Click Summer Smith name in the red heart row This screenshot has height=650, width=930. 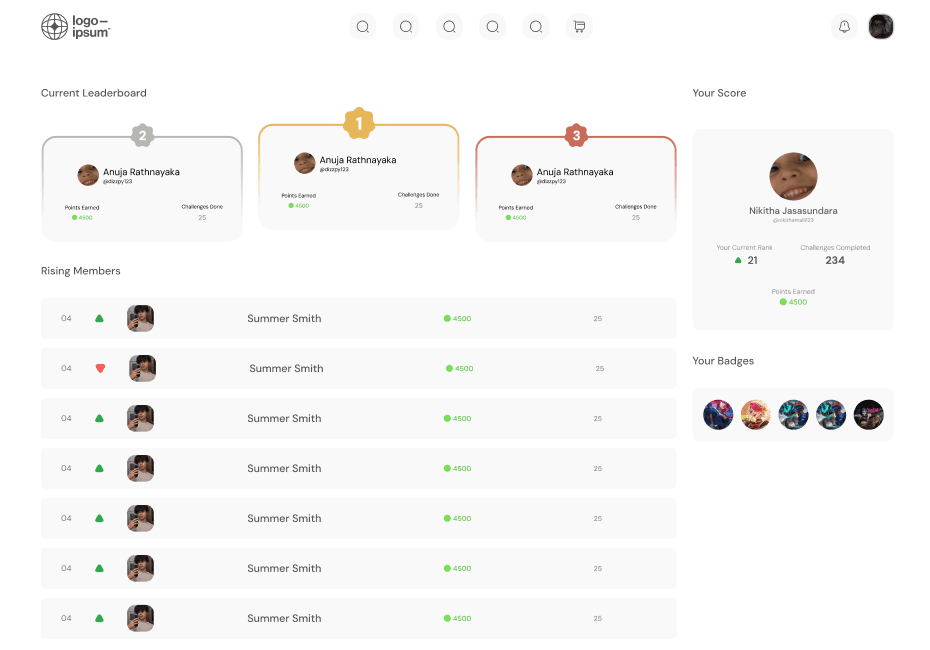point(286,368)
